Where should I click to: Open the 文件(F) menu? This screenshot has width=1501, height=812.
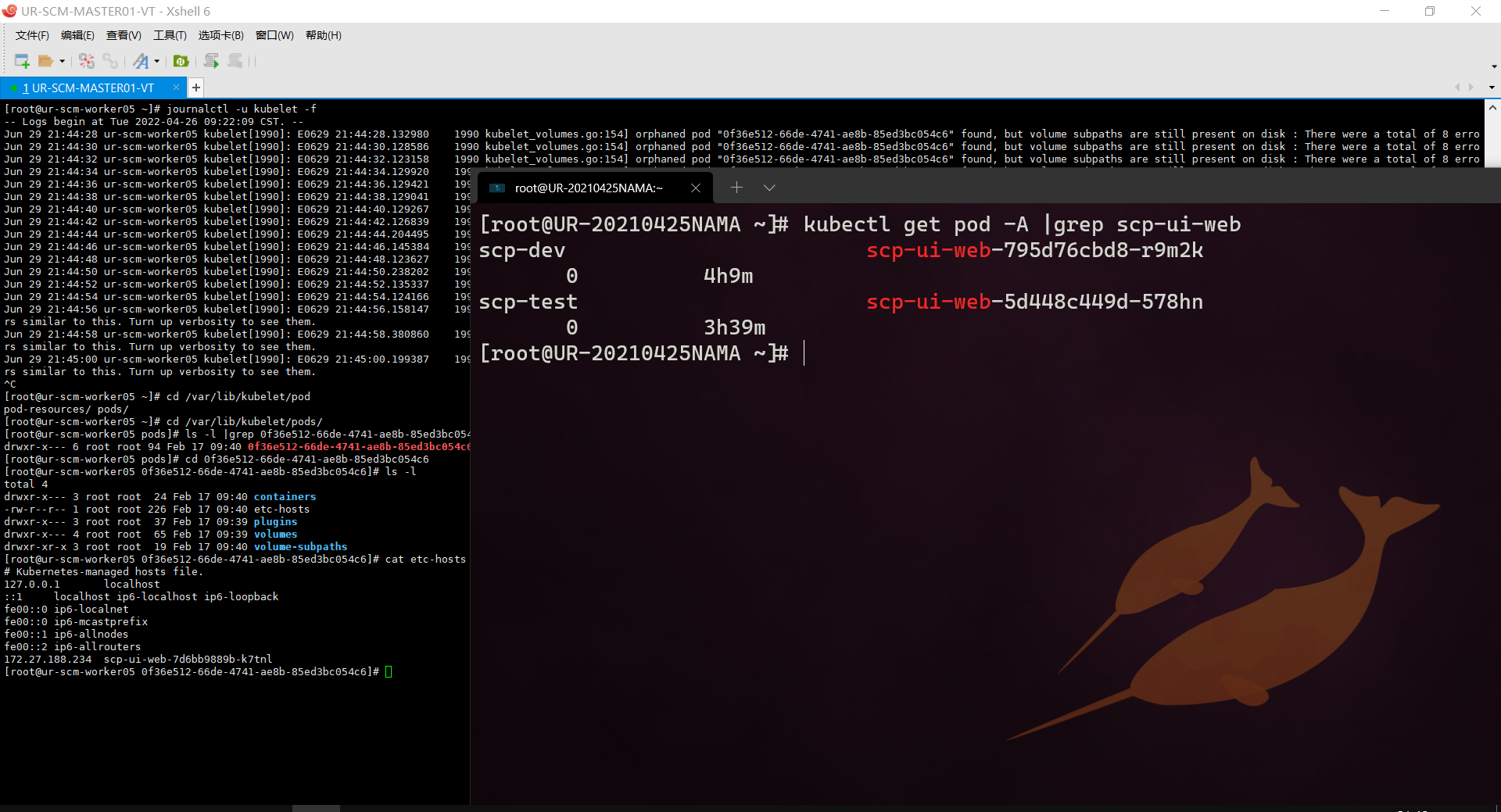pos(32,35)
